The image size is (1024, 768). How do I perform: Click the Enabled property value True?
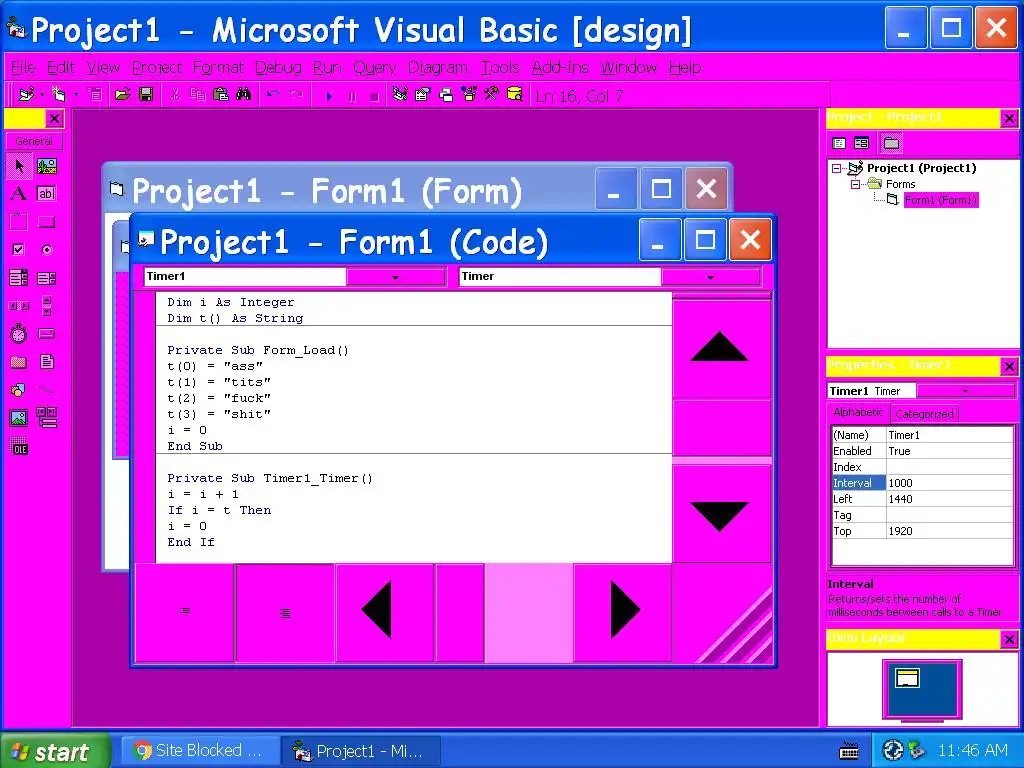point(949,451)
